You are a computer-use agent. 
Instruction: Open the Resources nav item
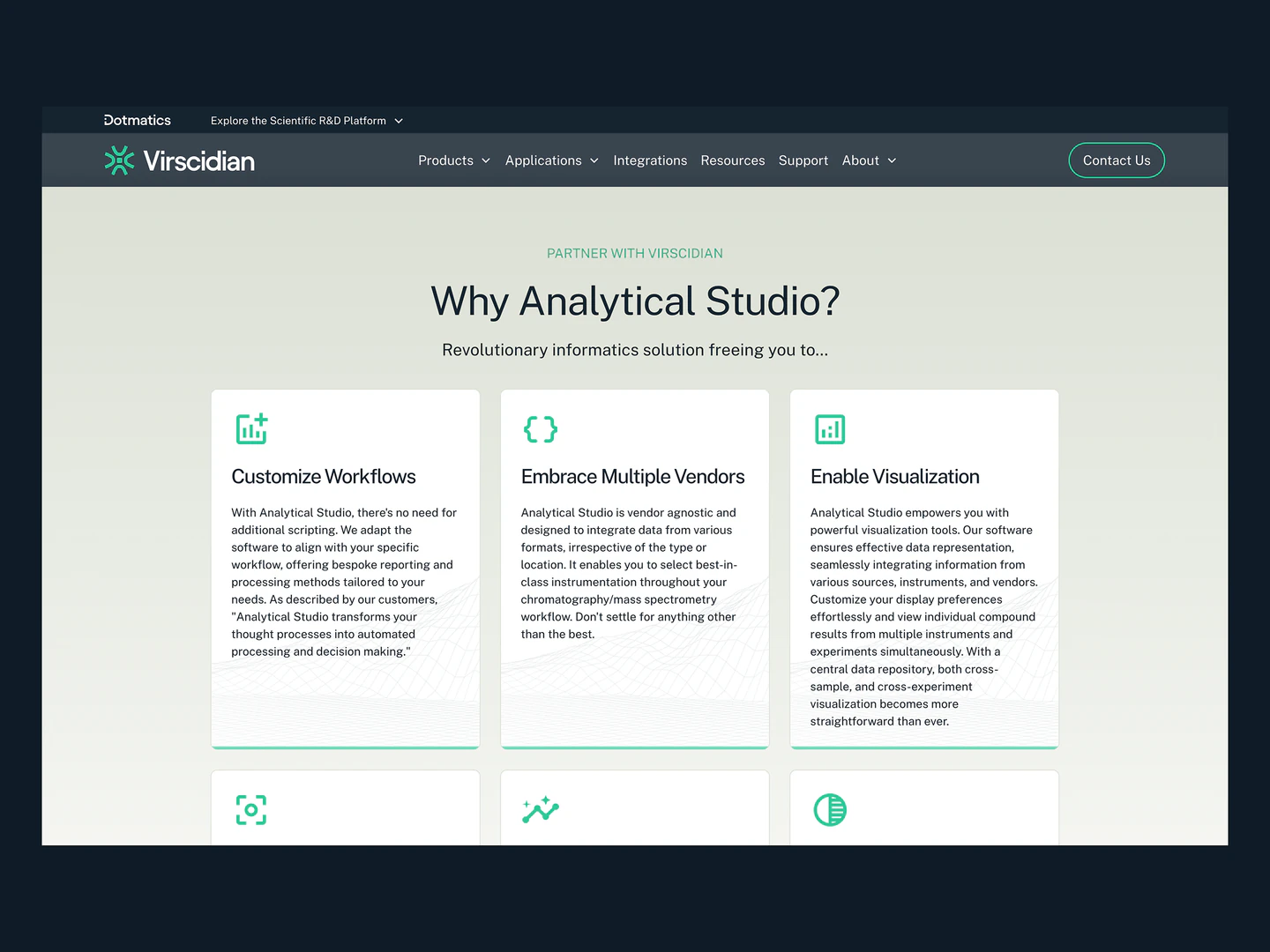pyautogui.click(x=733, y=160)
